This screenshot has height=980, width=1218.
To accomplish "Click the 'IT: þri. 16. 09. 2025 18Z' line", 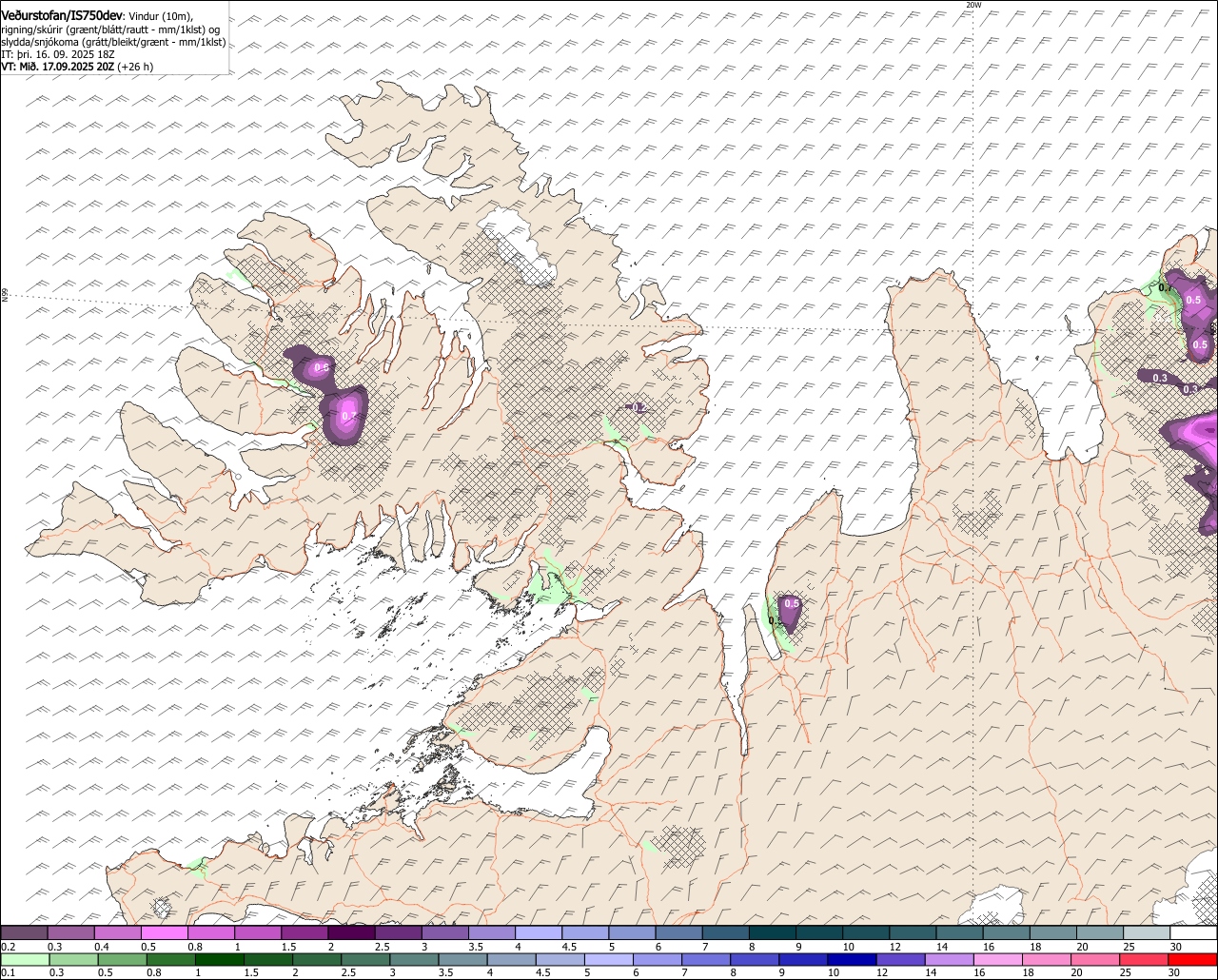I will coord(60,54).
